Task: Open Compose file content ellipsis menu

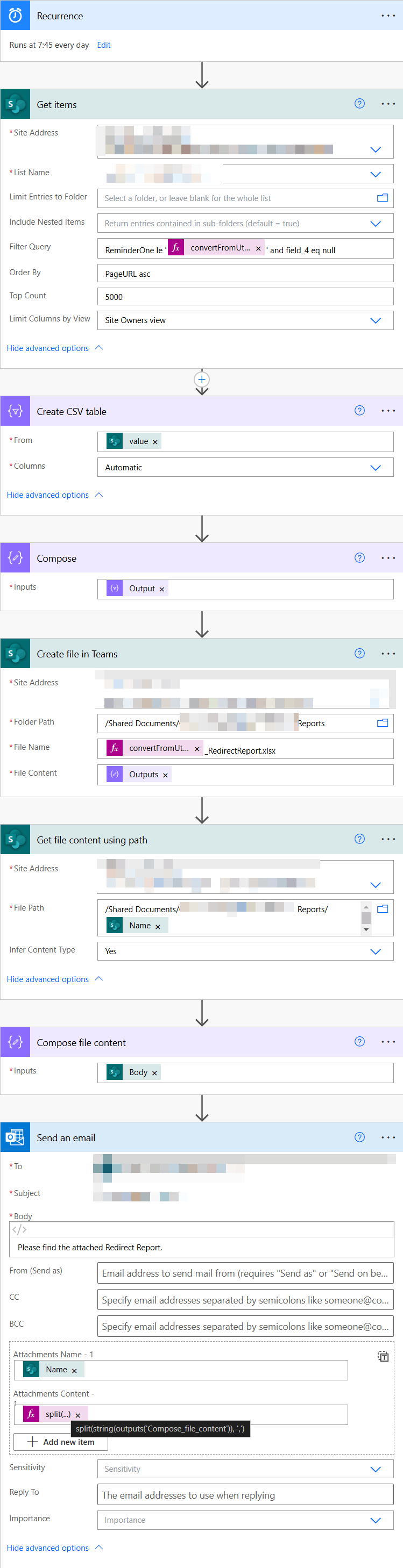Action: (388, 1042)
